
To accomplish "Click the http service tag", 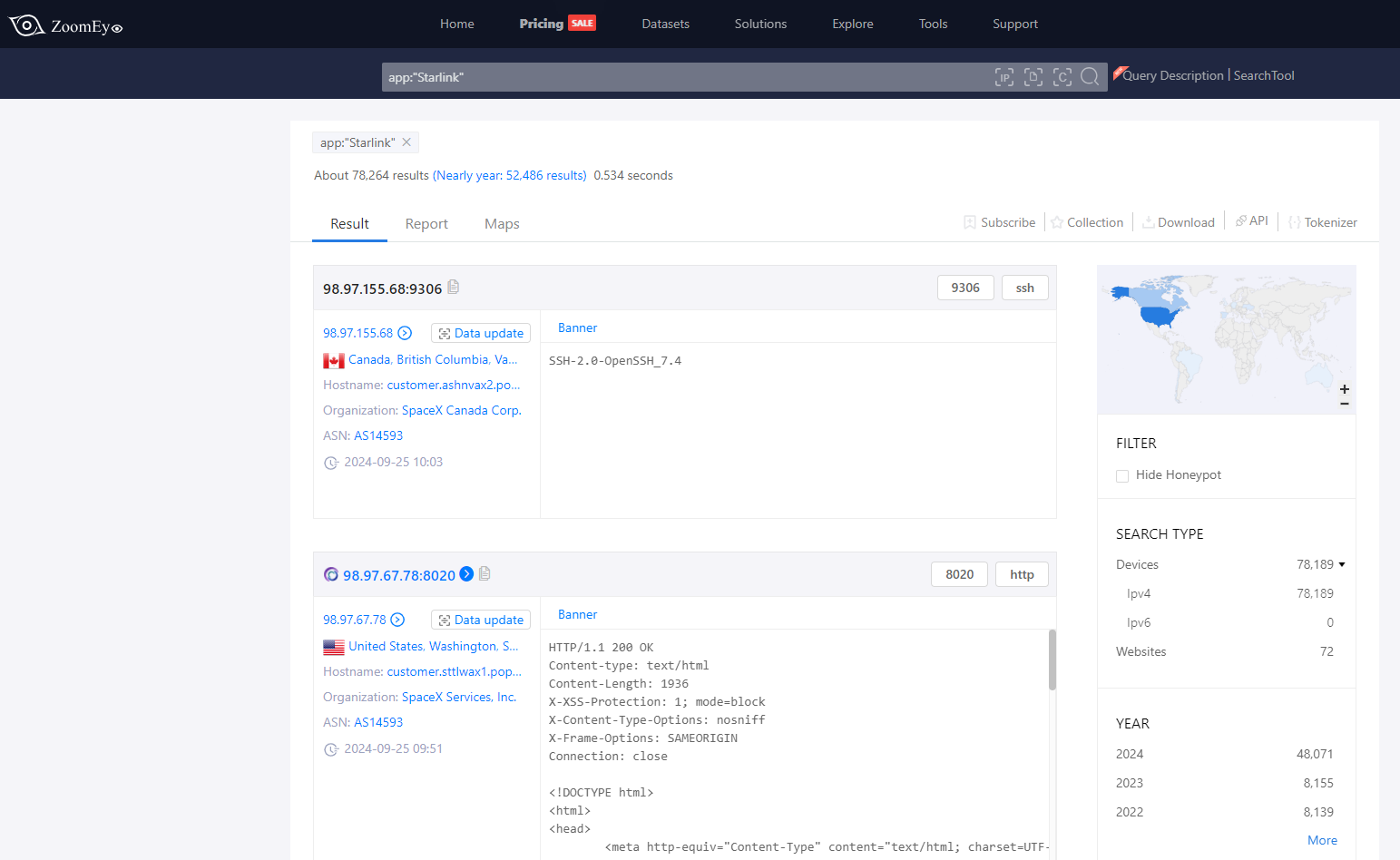I will pos(1022,574).
